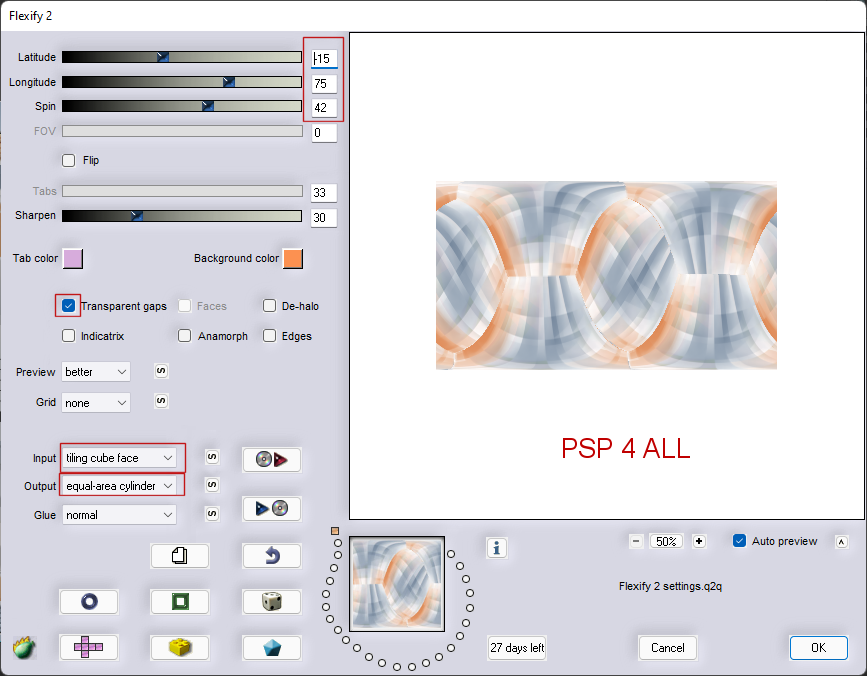Enable the Flip checkbox
867x676 pixels.
coord(69,160)
